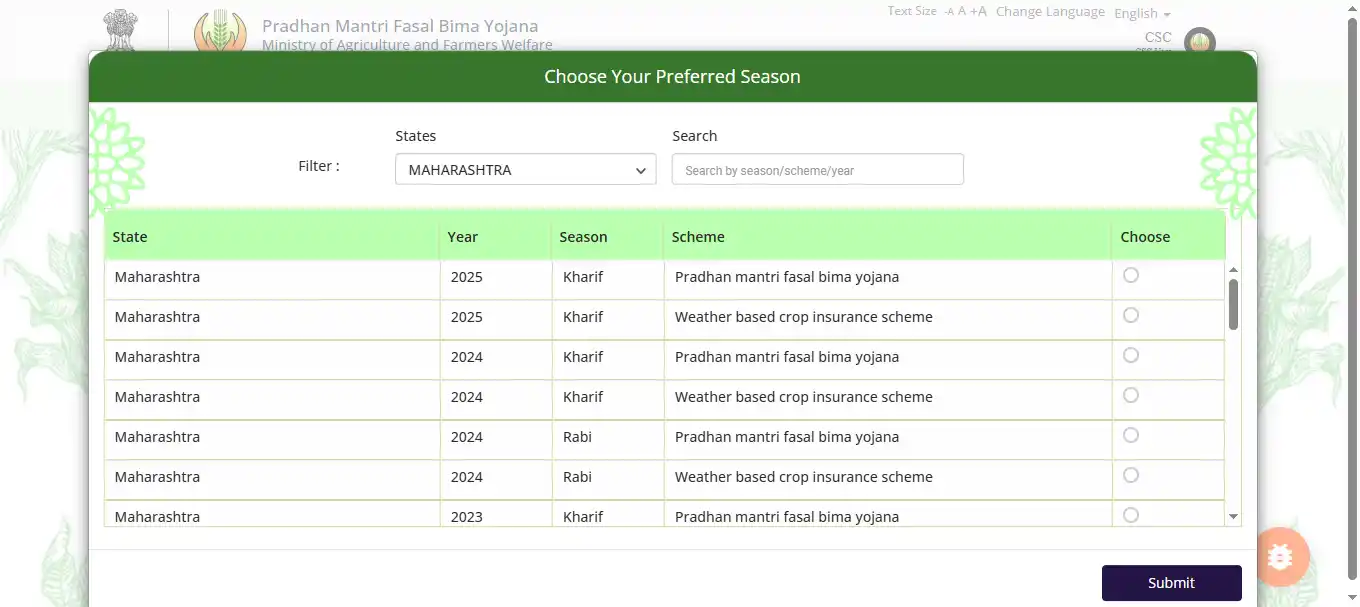The height and width of the screenshot is (607, 1360).
Task: Click the Scheme column header
Action: click(x=698, y=237)
